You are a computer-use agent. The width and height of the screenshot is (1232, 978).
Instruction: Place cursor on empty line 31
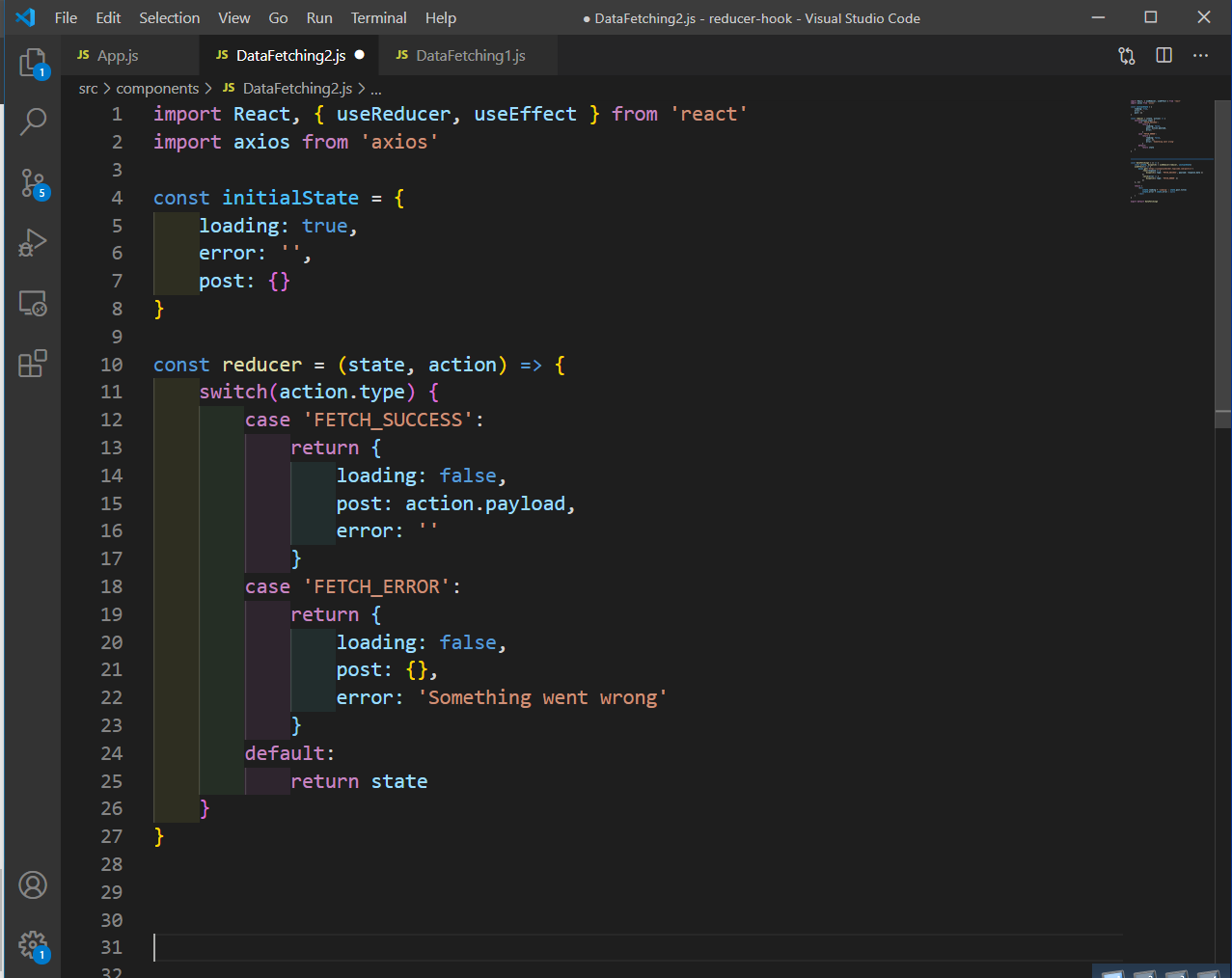637,948
